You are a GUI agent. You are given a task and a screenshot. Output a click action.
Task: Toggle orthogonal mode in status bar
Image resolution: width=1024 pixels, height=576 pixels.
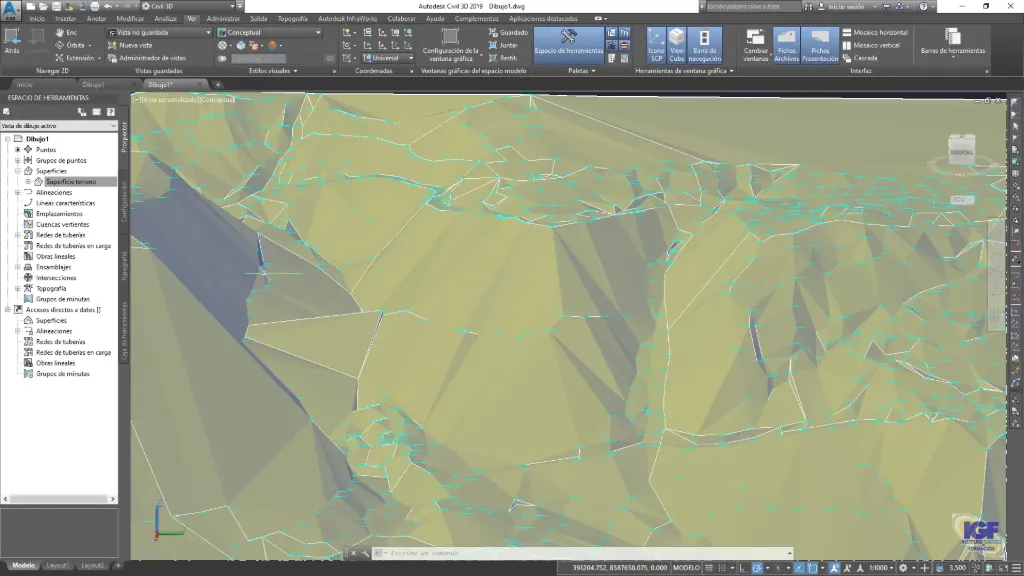pyautogui.click(x=743, y=568)
